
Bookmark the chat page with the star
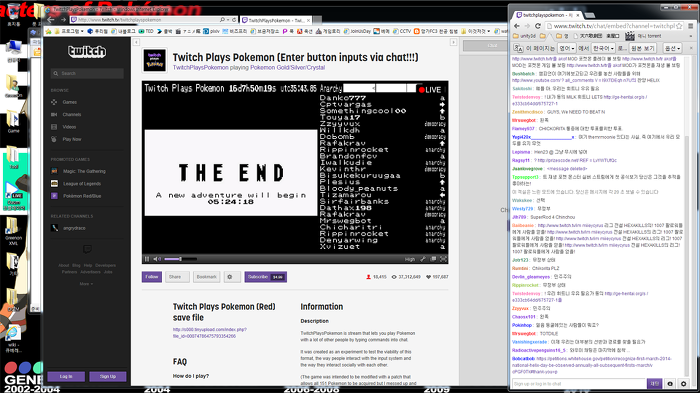click(679, 26)
